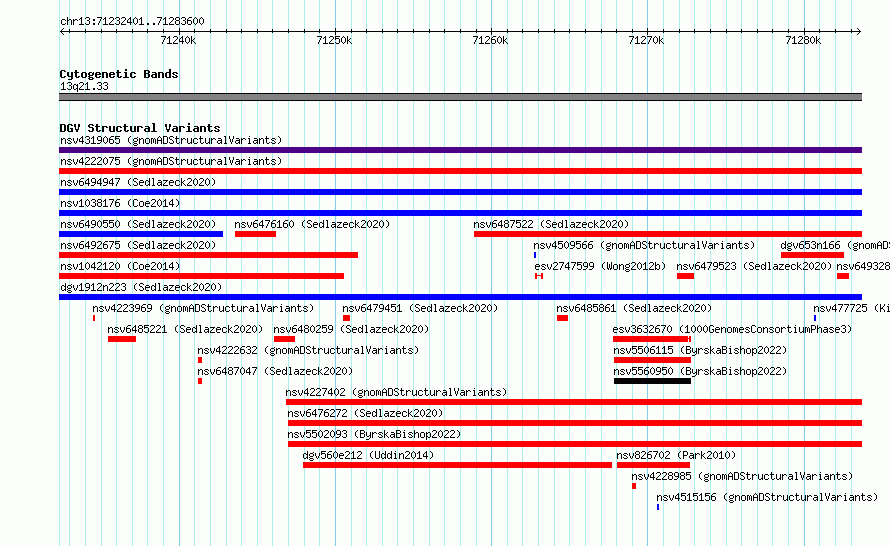
Task: Open nsv6487522 (Sedlazeck2020) label
Action: click(x=551, y=224)
